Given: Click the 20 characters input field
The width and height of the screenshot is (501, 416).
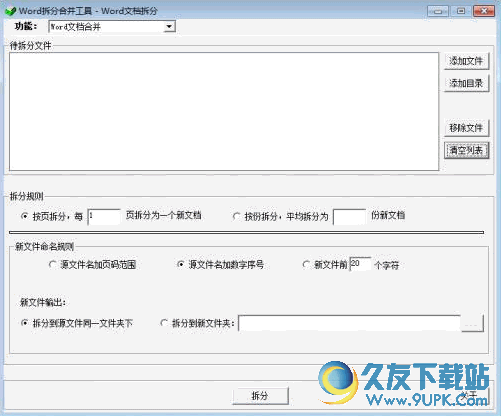Looking at the screenshot, I should [x=360, y=264].
